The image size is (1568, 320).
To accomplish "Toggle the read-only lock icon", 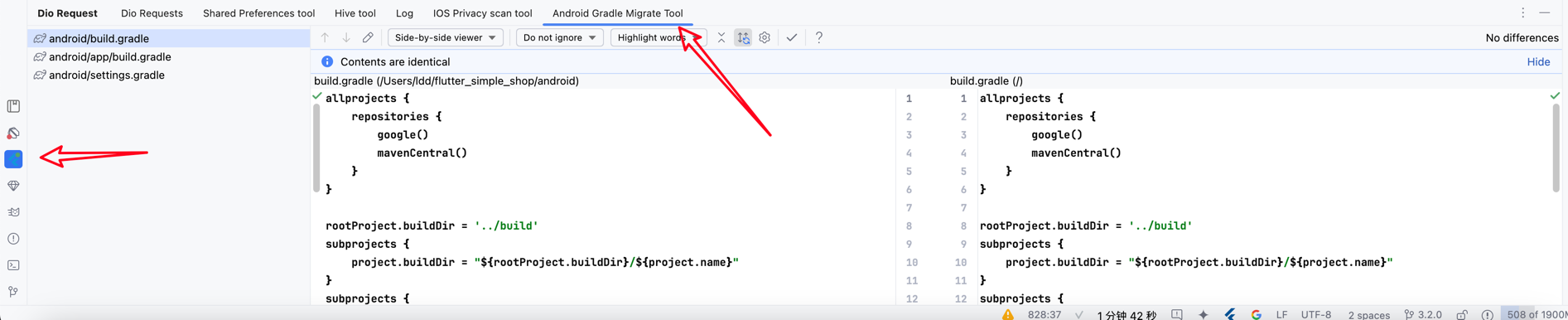I will click(x=1462, y=314).
